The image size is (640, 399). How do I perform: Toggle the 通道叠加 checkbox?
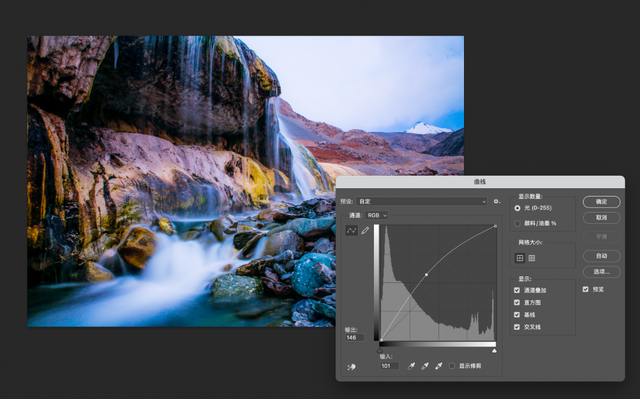pos(517,290)
